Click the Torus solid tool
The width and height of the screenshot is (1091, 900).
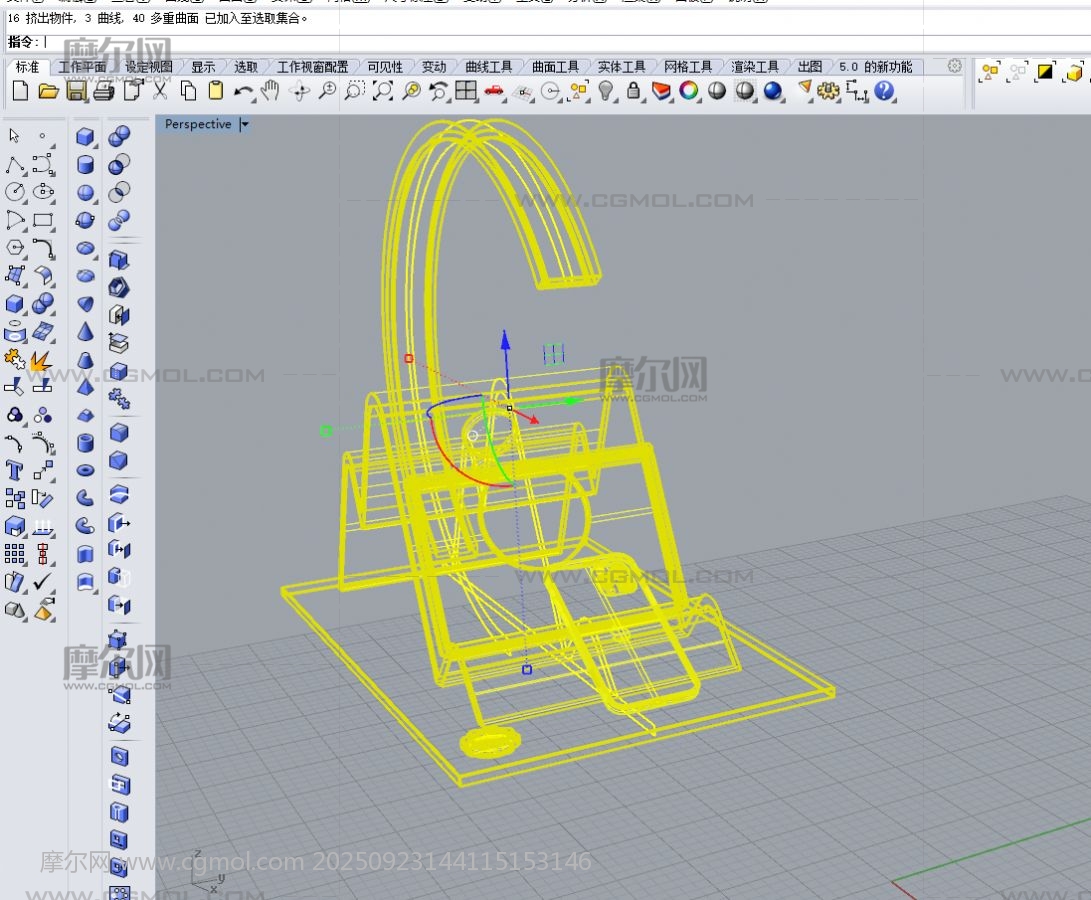pos(86,470)
